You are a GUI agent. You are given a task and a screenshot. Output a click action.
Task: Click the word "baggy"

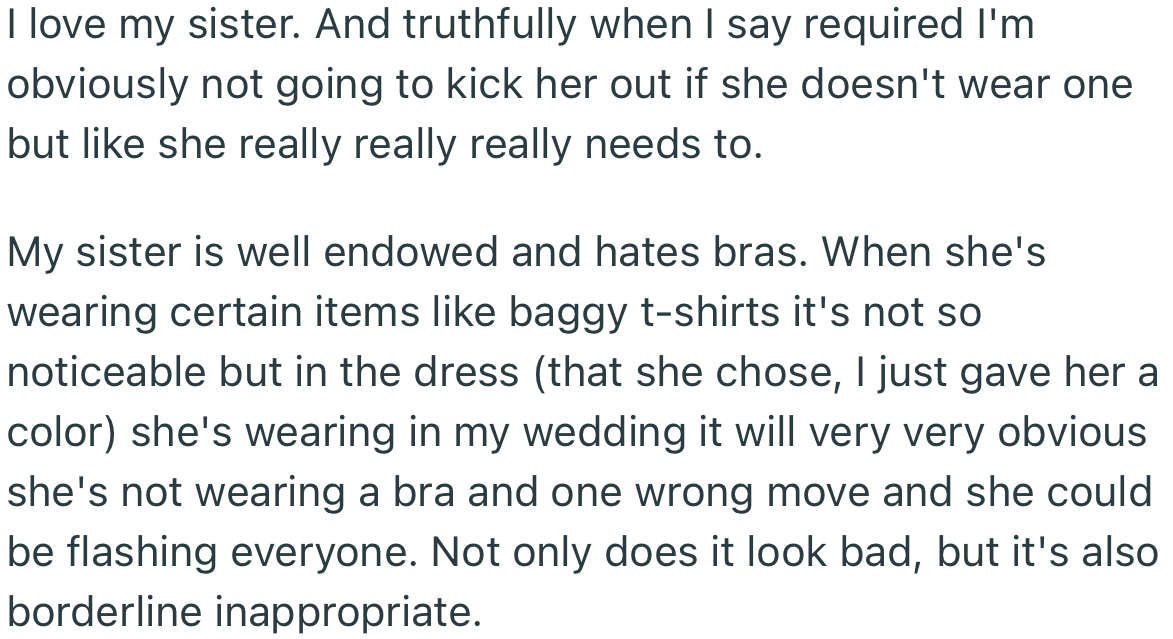click(x=570, y=312)
